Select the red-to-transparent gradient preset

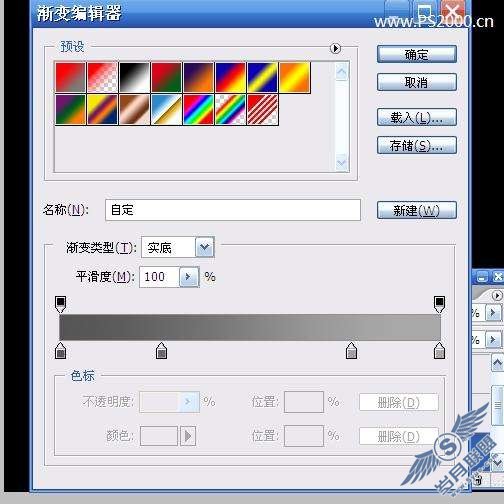(102, 77)
